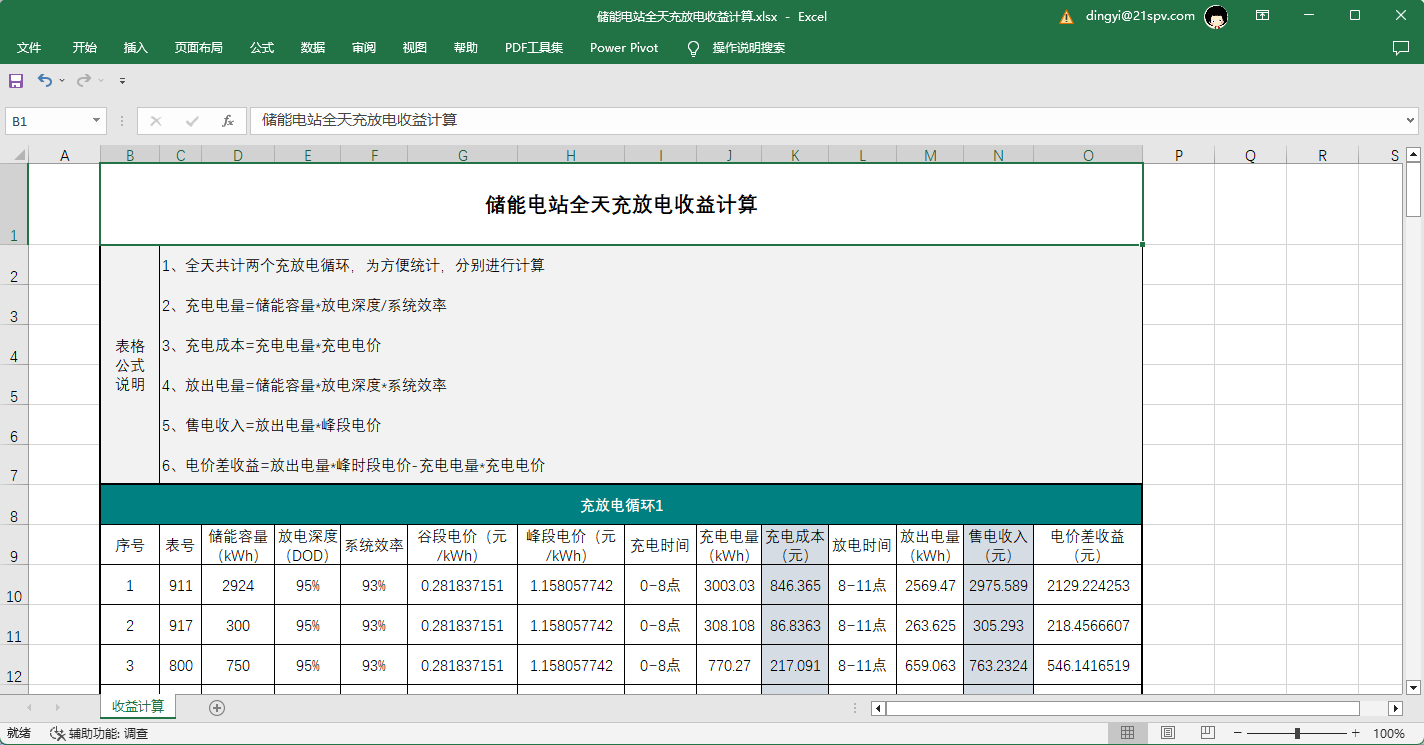1424x745 pixels.
Task: Click the Cancel (X) formula bar icon
Action: (156, 121)
